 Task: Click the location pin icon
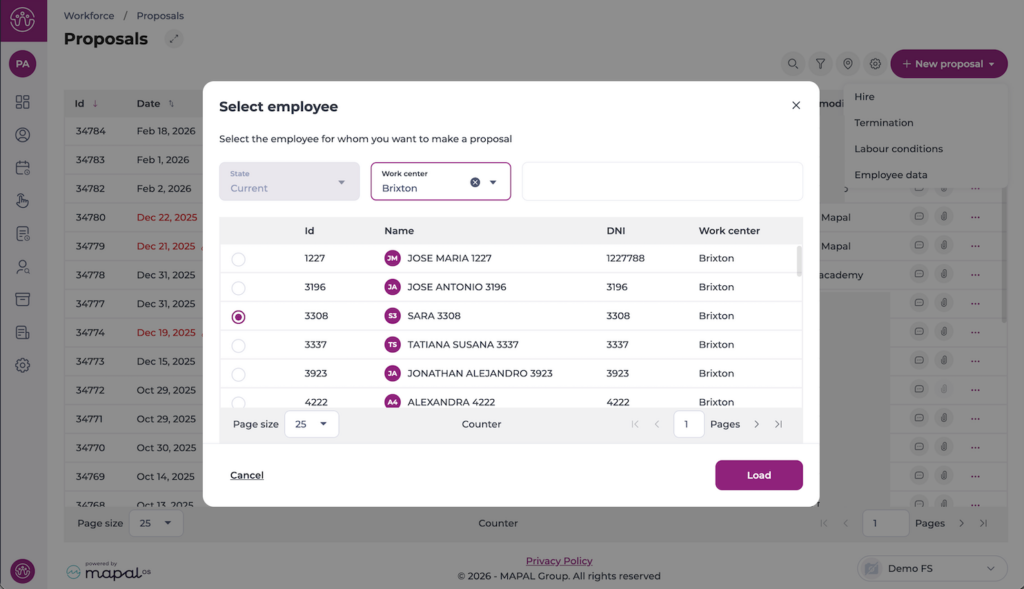[848, 64]
